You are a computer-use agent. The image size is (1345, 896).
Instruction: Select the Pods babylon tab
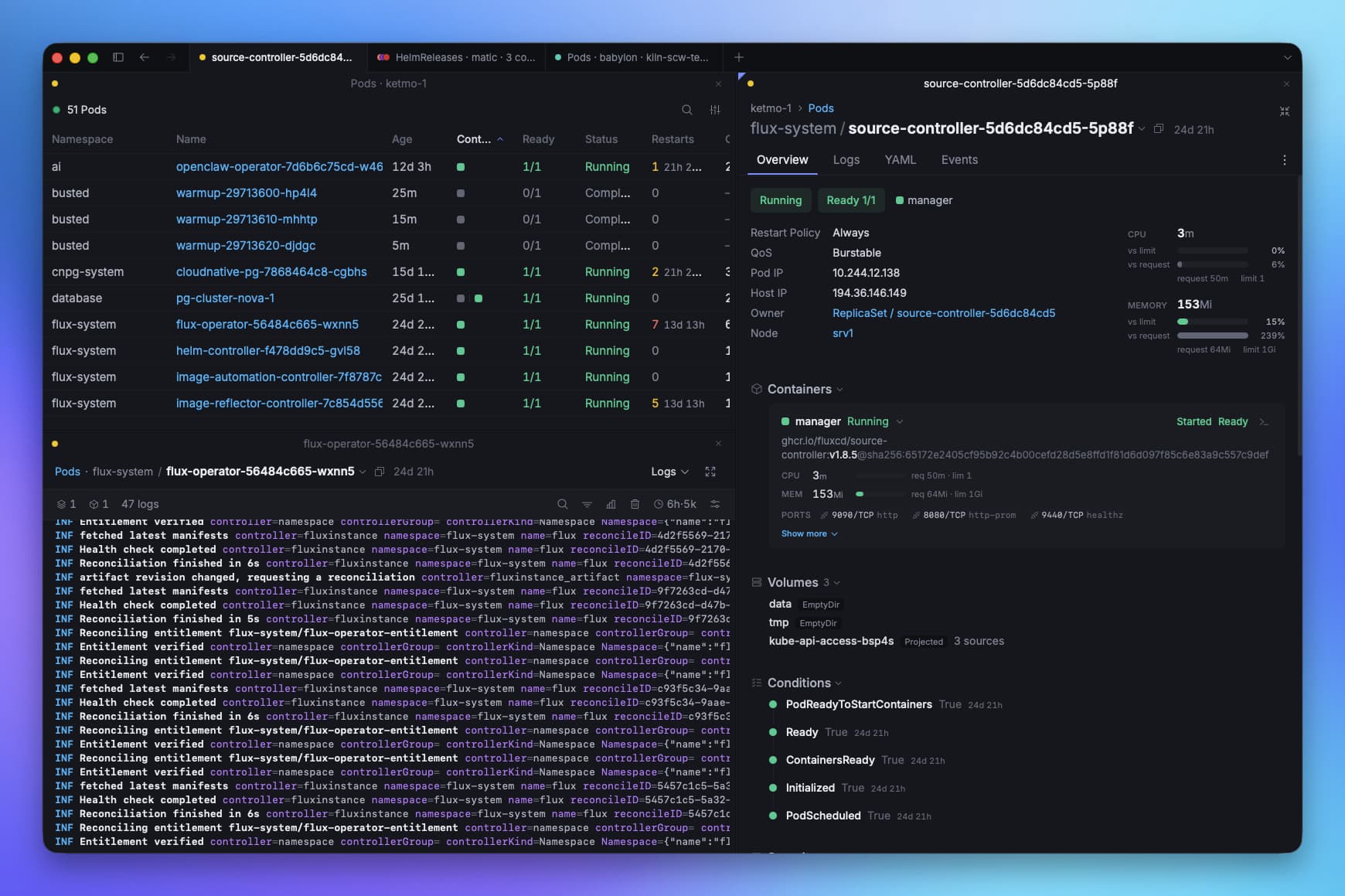point(634,57)
